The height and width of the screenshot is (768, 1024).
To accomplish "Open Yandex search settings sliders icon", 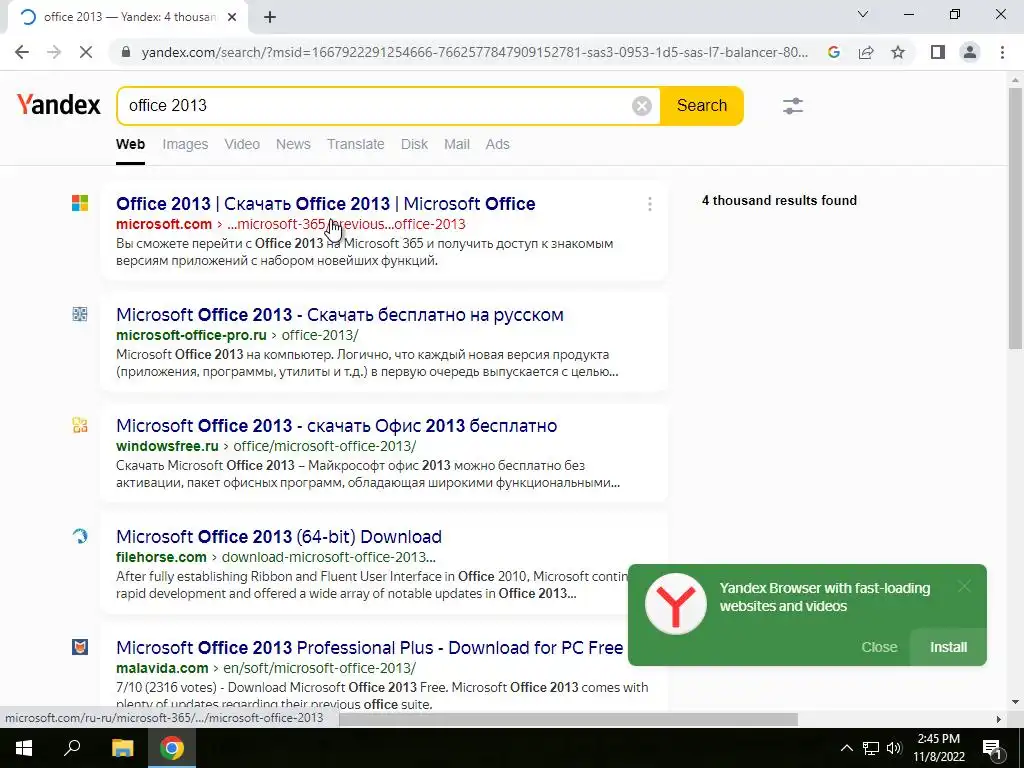I will coord(793,106).
